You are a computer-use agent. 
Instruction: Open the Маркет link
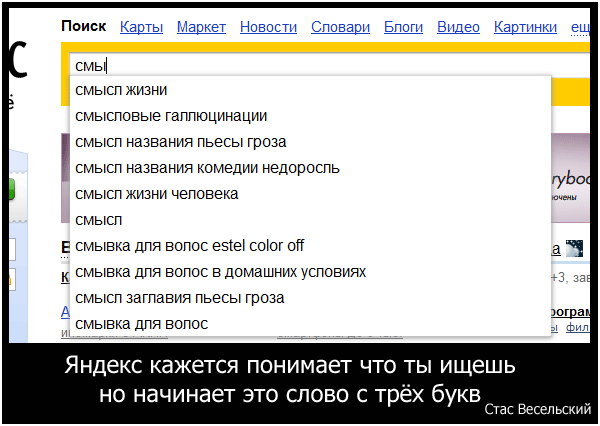(x=201, y=27)
